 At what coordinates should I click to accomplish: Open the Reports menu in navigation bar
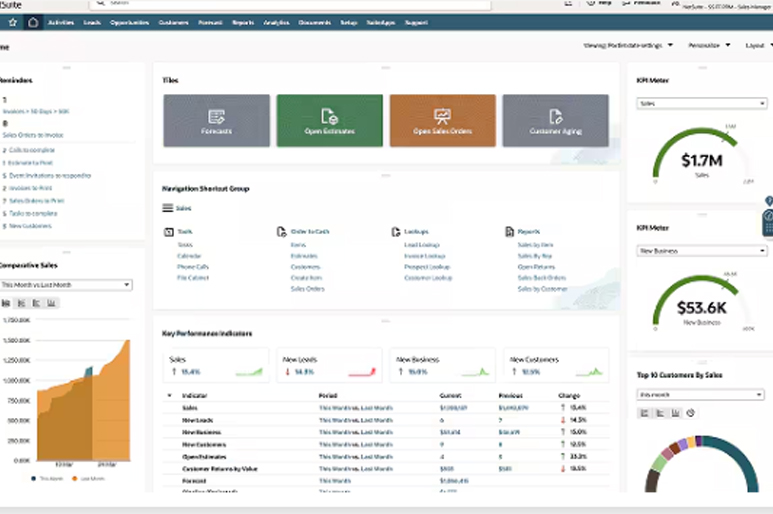[x=242, y=22]
